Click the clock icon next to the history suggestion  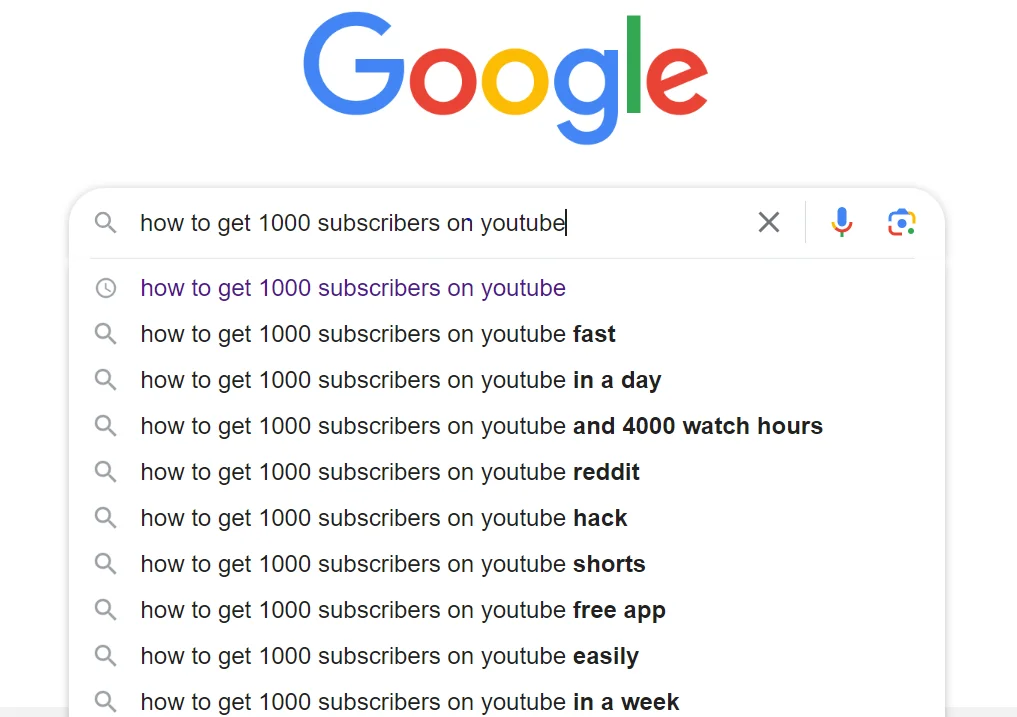click(x=106, y=288)
